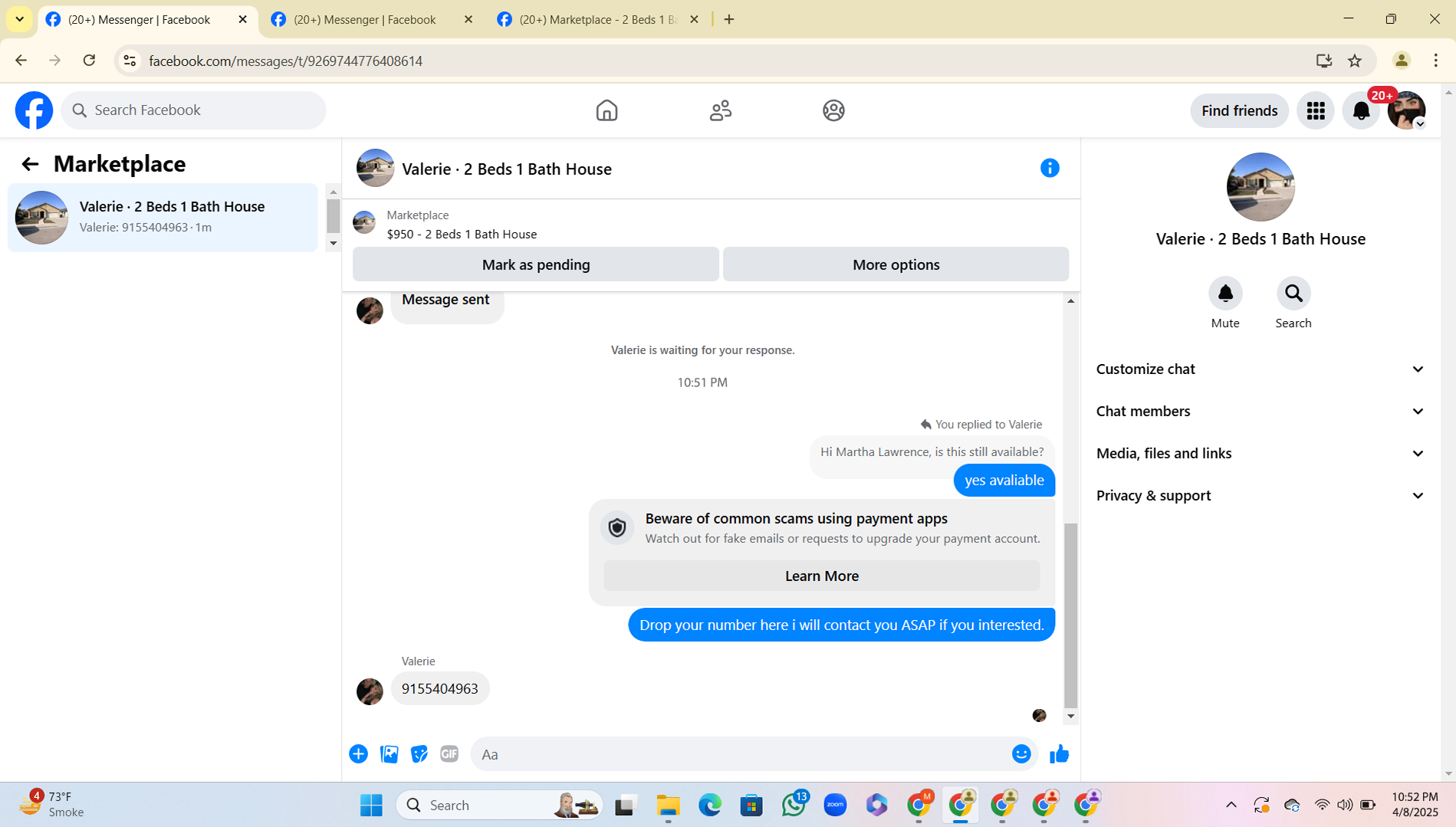The image size is (1456, 827).
Task: Open the Chrome profile avatar icon
Action: (x=1401, y=61)
